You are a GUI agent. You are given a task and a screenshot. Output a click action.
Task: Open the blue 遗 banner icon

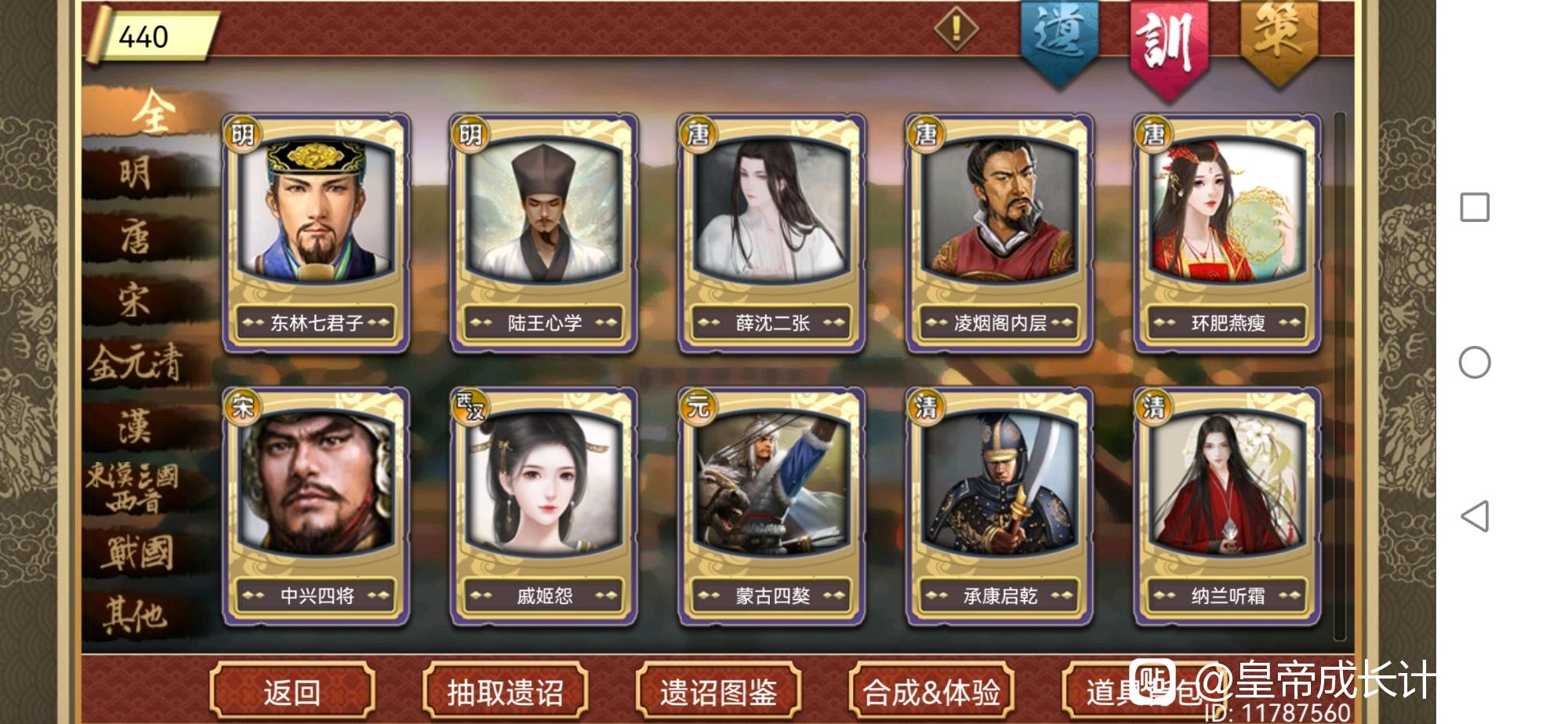coord(1059,41)
